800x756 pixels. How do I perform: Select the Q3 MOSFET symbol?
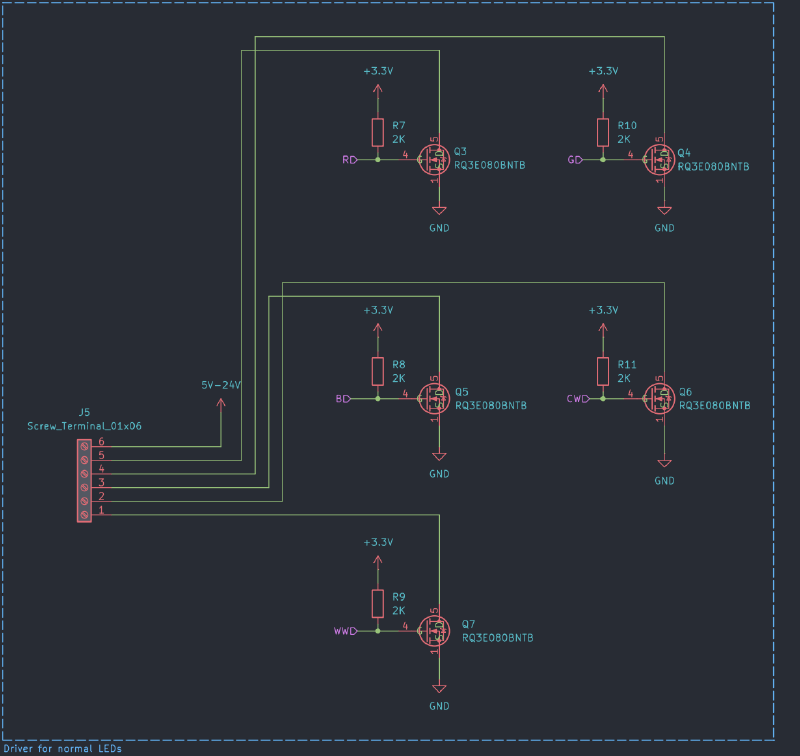[434, 160]
